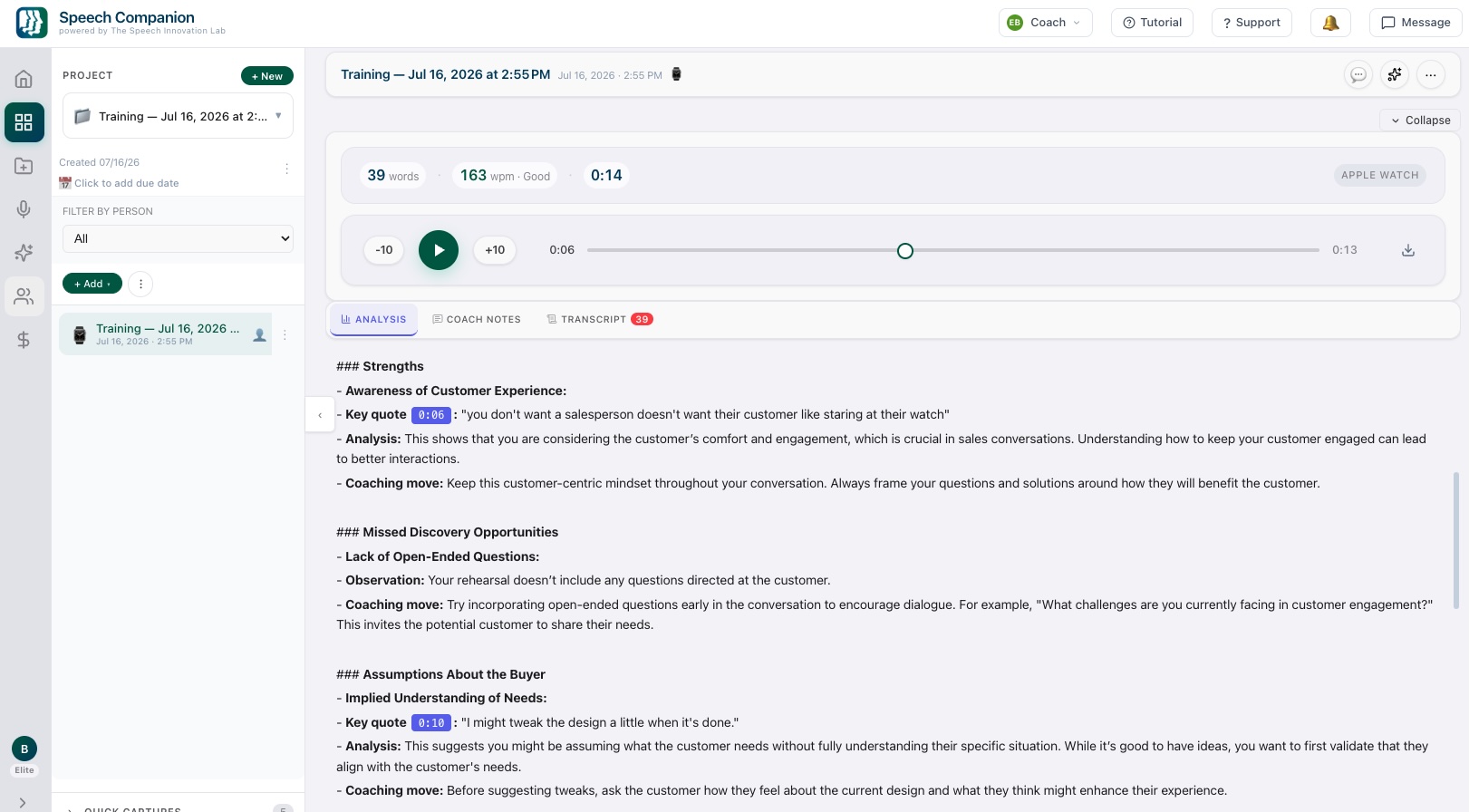Switch to the Analysis tab
The width and height of the screenshot is (1469, 812).
pyautogui.click(x=373, y=319)
